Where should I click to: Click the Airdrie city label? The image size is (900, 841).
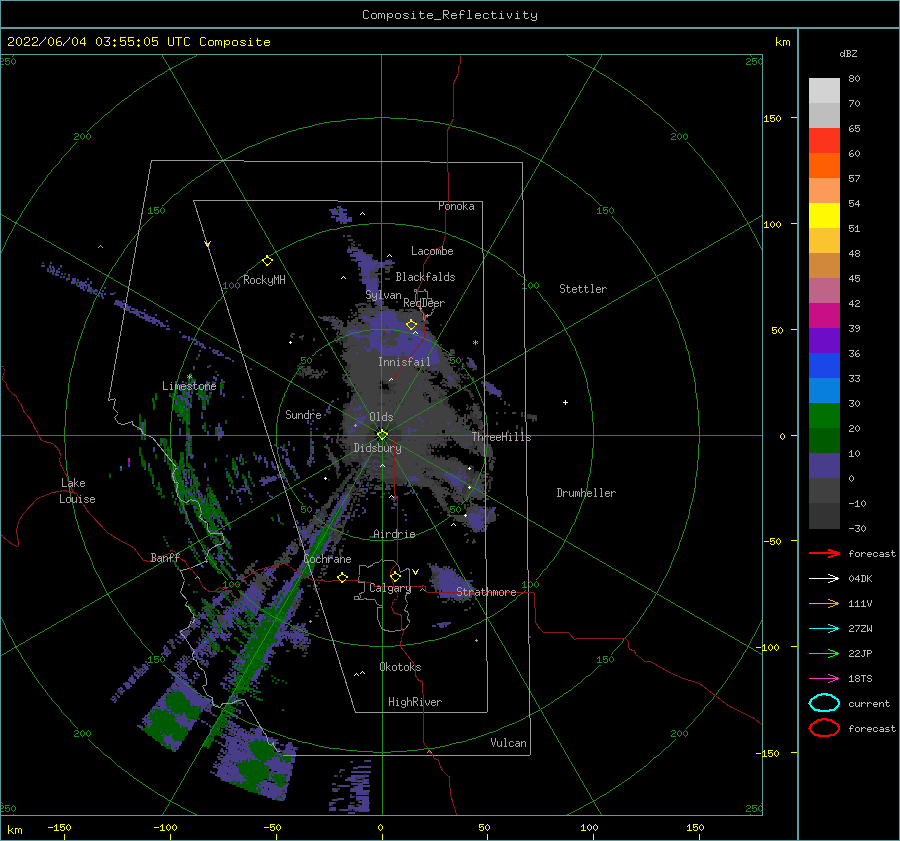coord(394,534)
